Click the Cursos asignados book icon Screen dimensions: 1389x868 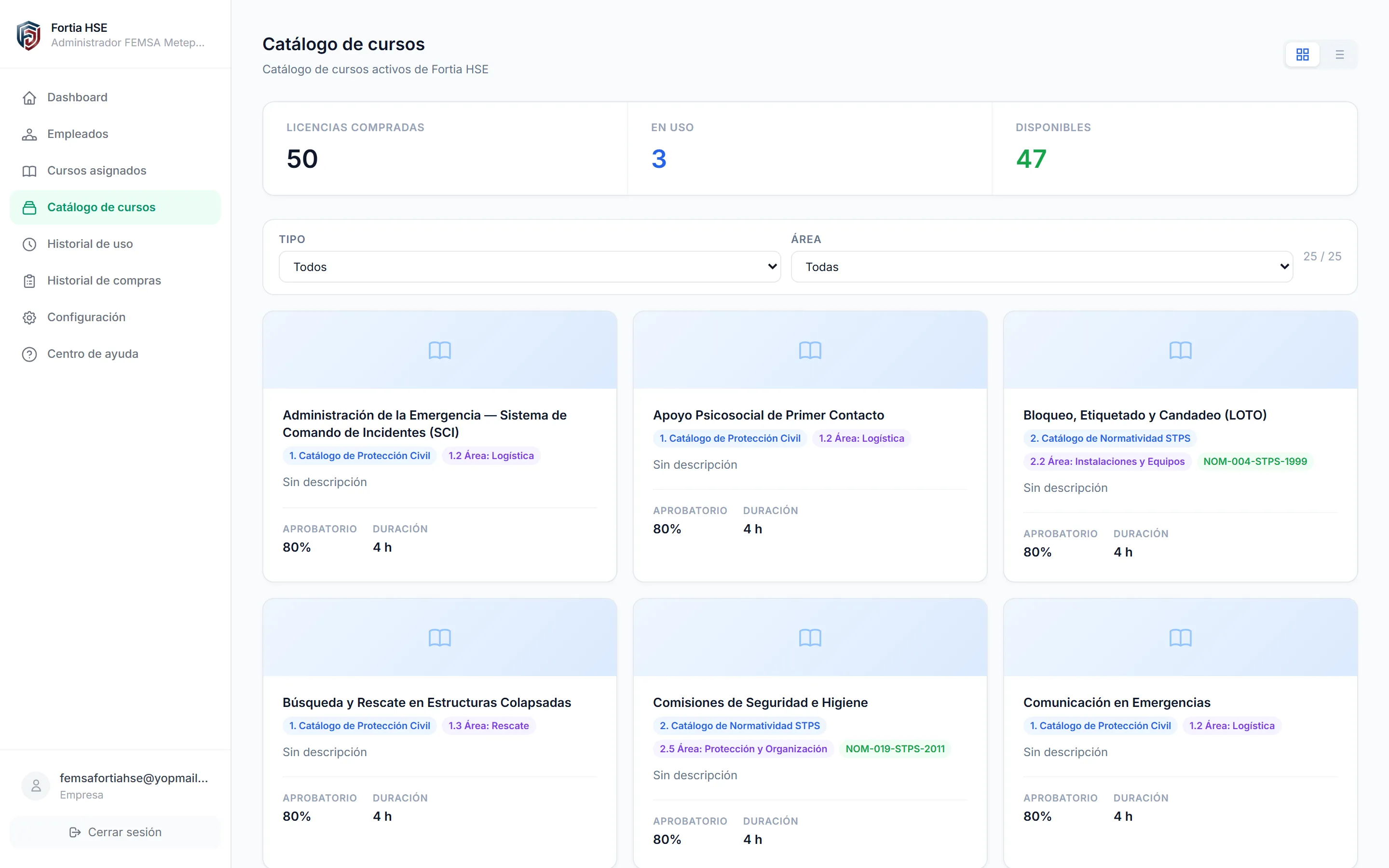click(29, 171)
